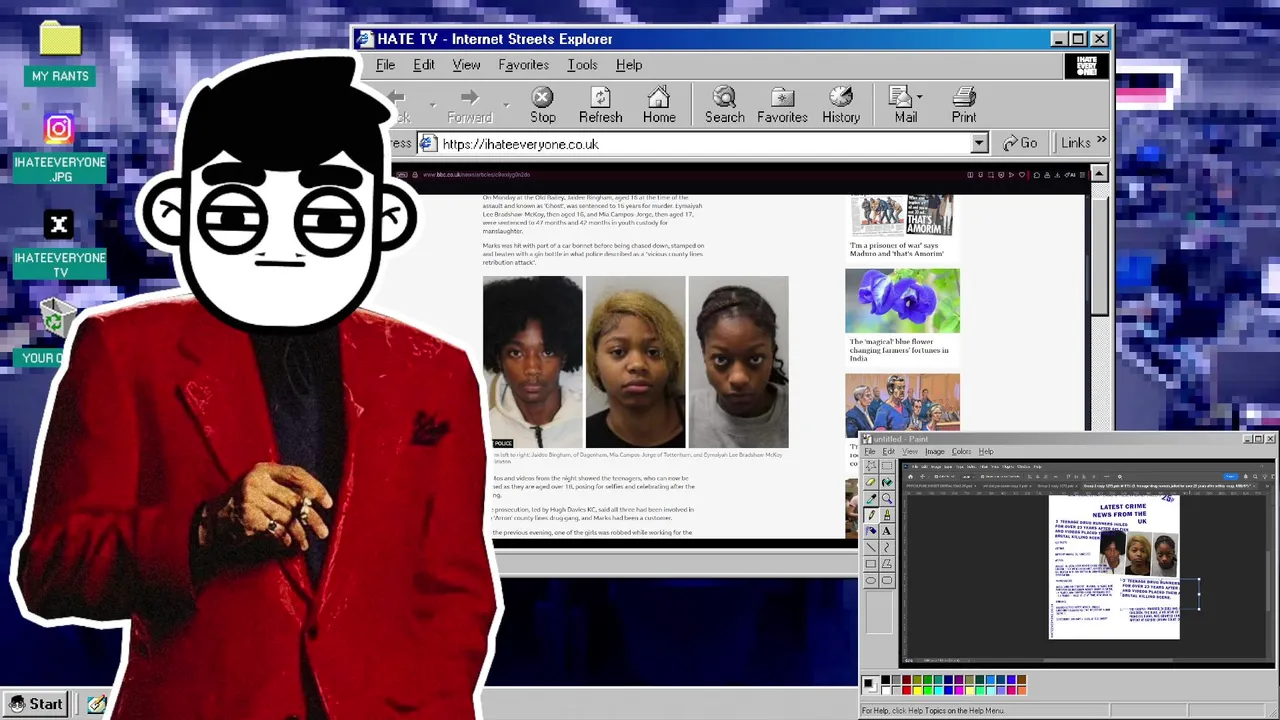Open the X IHATEEVERYONE TV desktop icon
The image size is (1280, 720).
click(59, 245)
